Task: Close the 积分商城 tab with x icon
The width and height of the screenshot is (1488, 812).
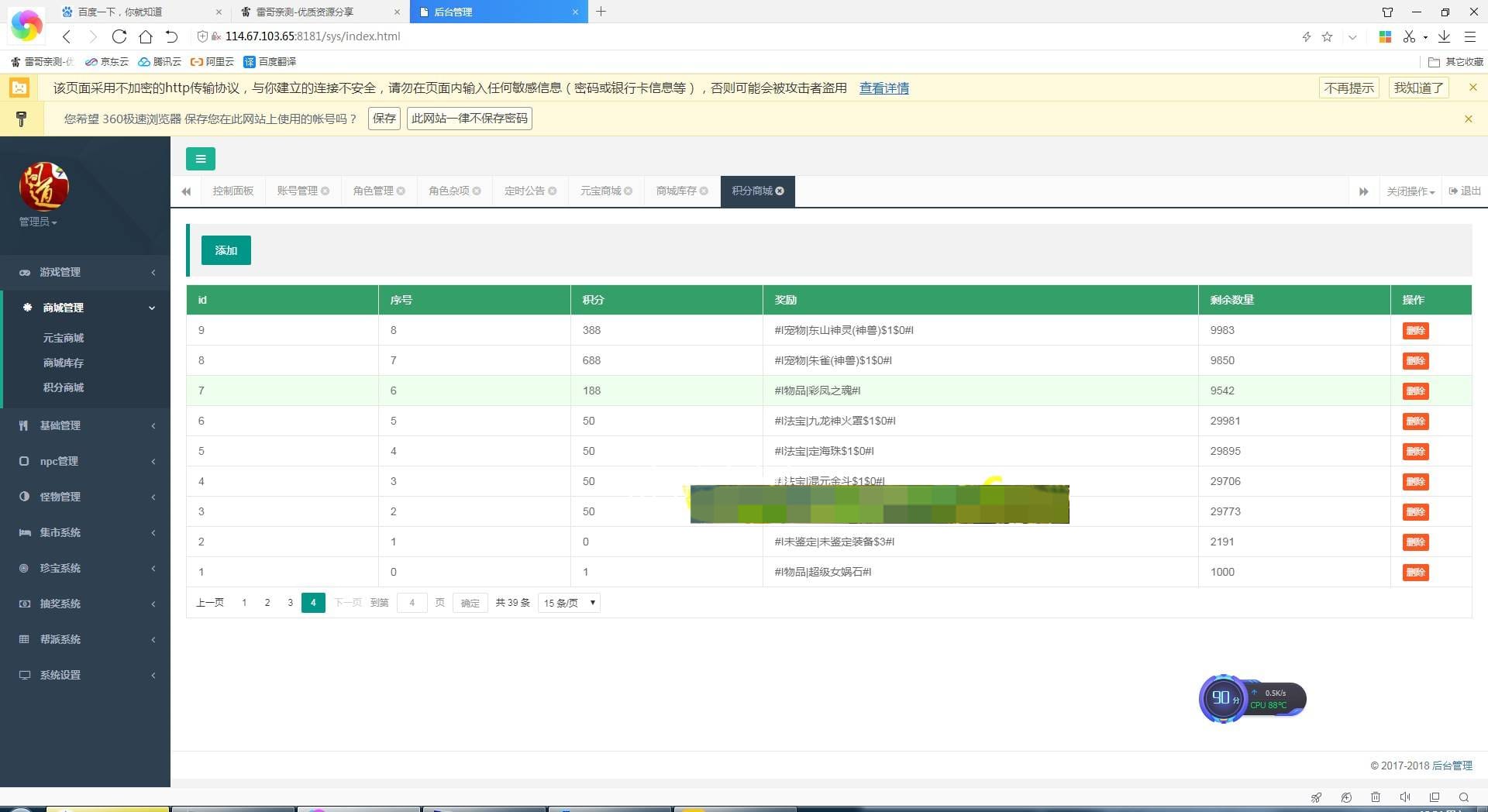Action: (780, 191)
